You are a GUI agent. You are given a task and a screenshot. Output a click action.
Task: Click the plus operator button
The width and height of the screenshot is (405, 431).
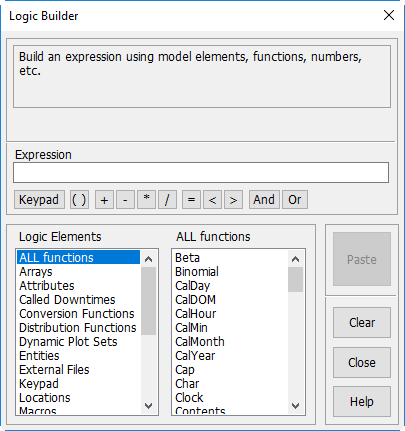(x=104, y=200)
